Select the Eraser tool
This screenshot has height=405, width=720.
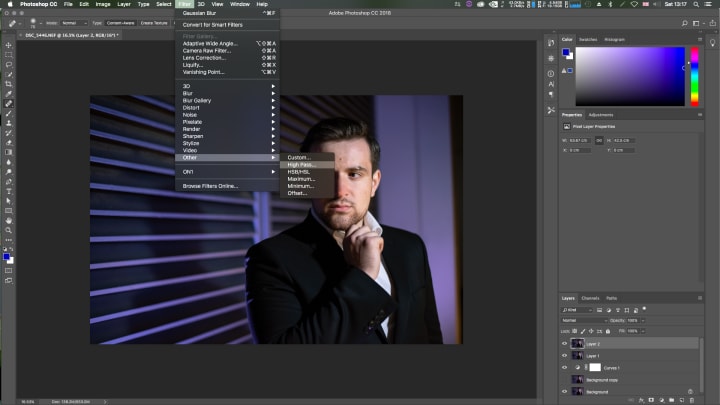pos(9,142)
